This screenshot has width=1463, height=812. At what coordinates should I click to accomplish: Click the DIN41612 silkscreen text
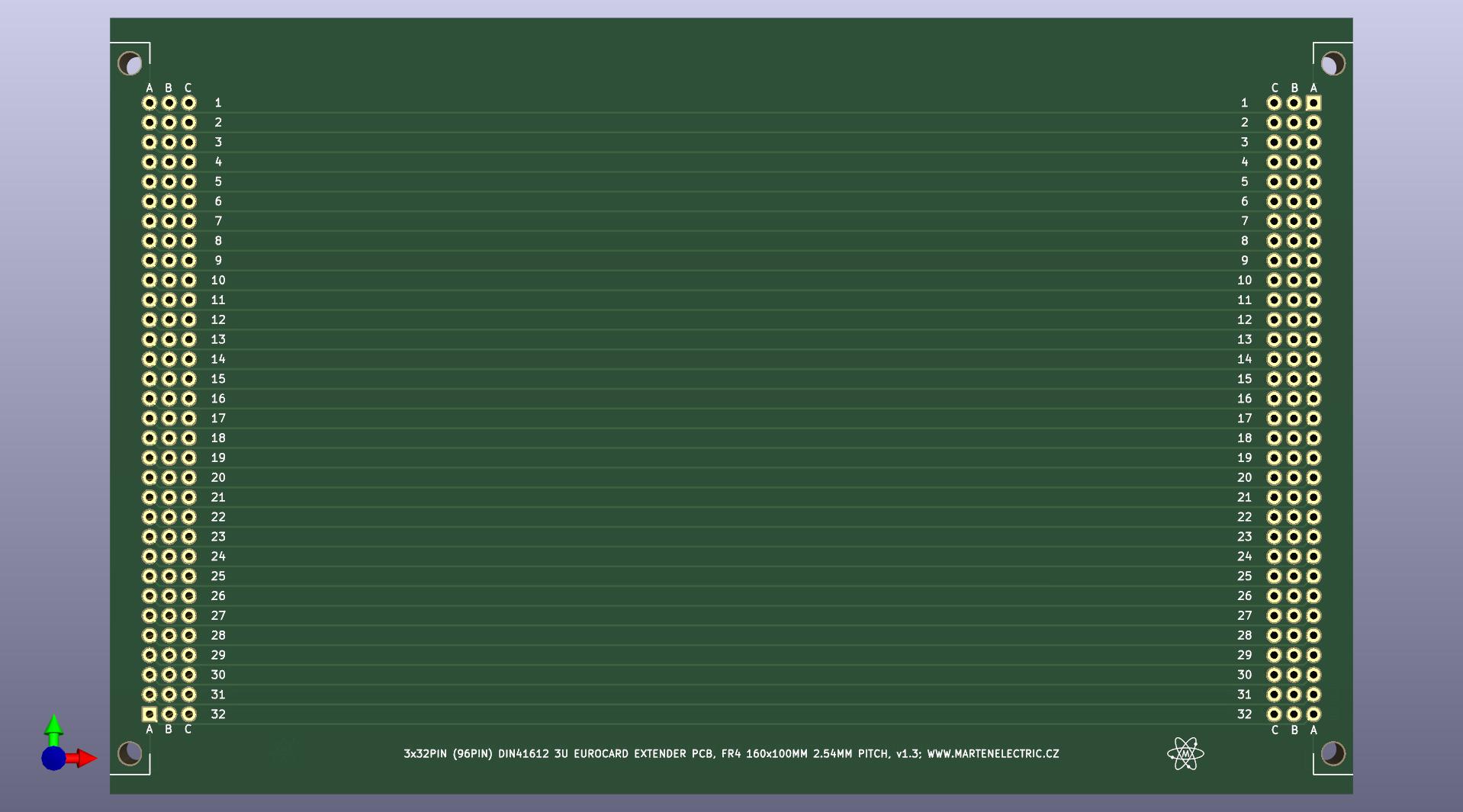tap(523, 753)
